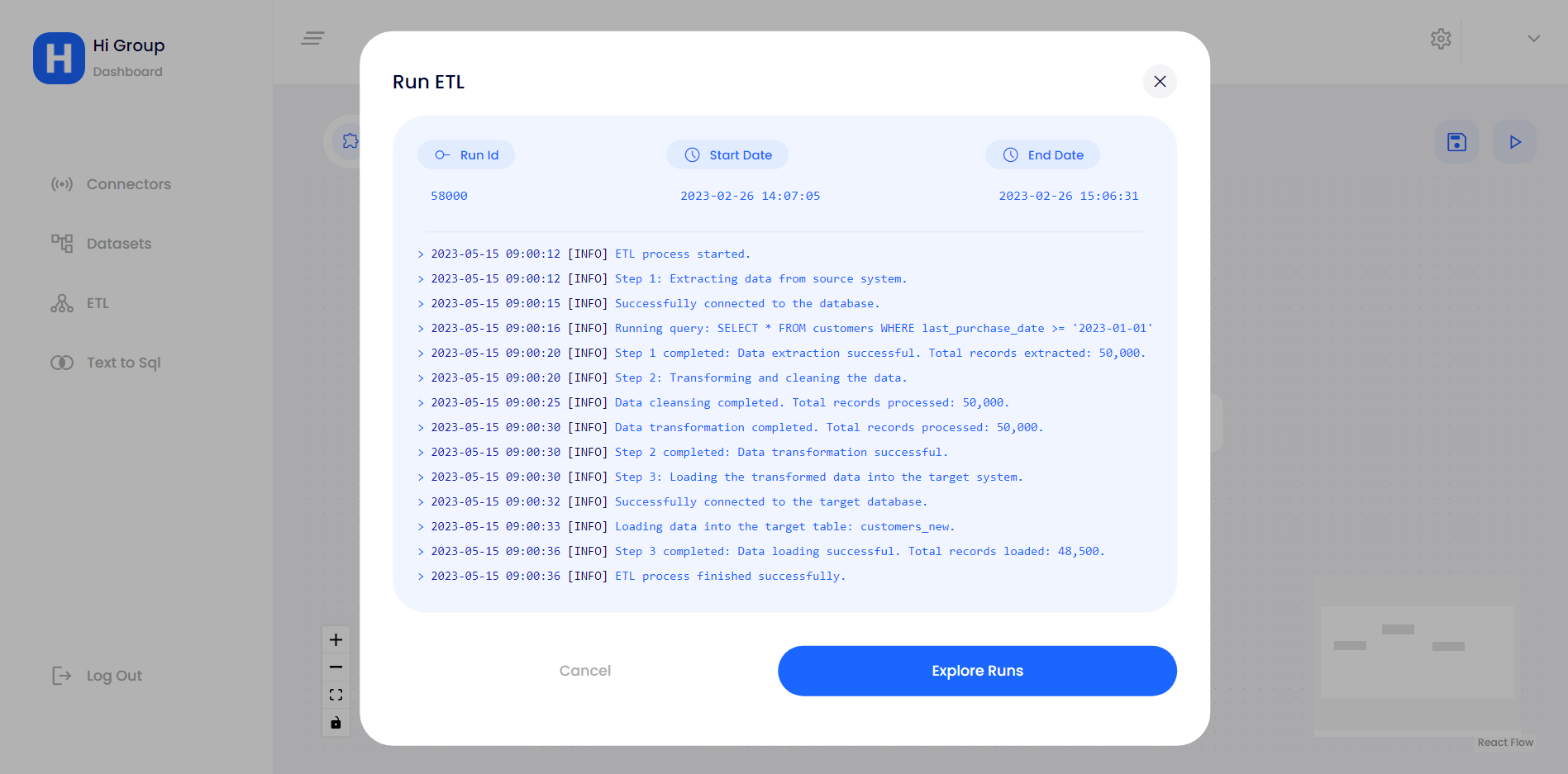Expand 'ETL process finished successfully' log chevron
This screenshot has width=1568, height=774.
tap(421, 577)
